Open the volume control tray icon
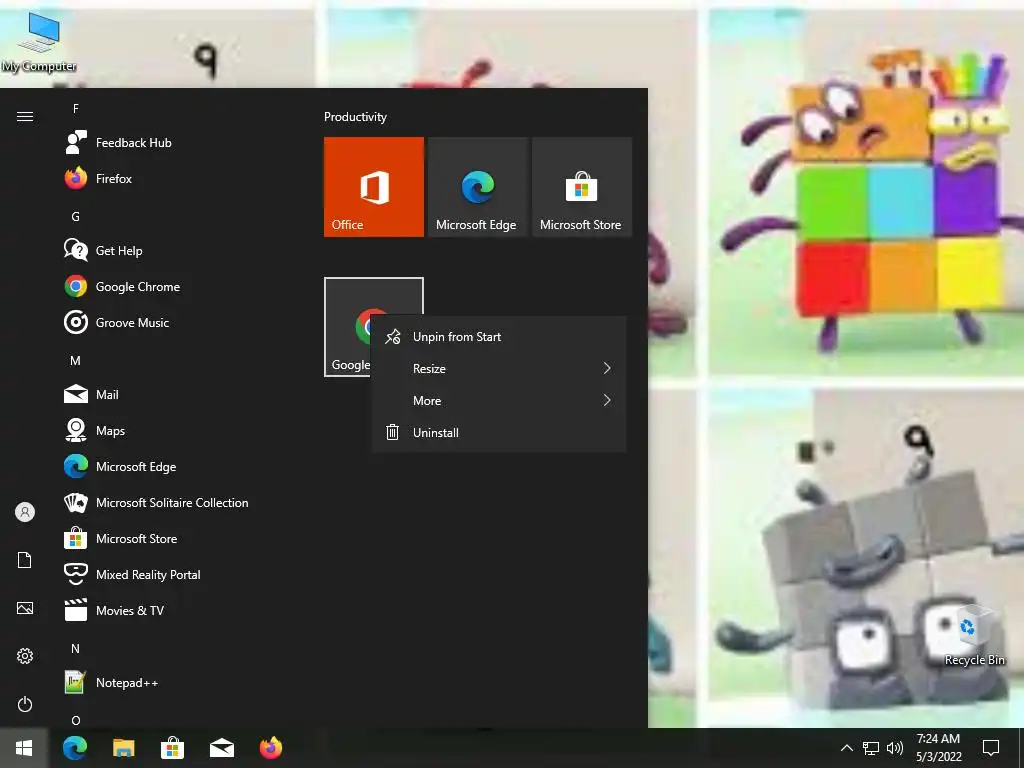The height and width of the screenshot is (768, 1024). [895, 748]
